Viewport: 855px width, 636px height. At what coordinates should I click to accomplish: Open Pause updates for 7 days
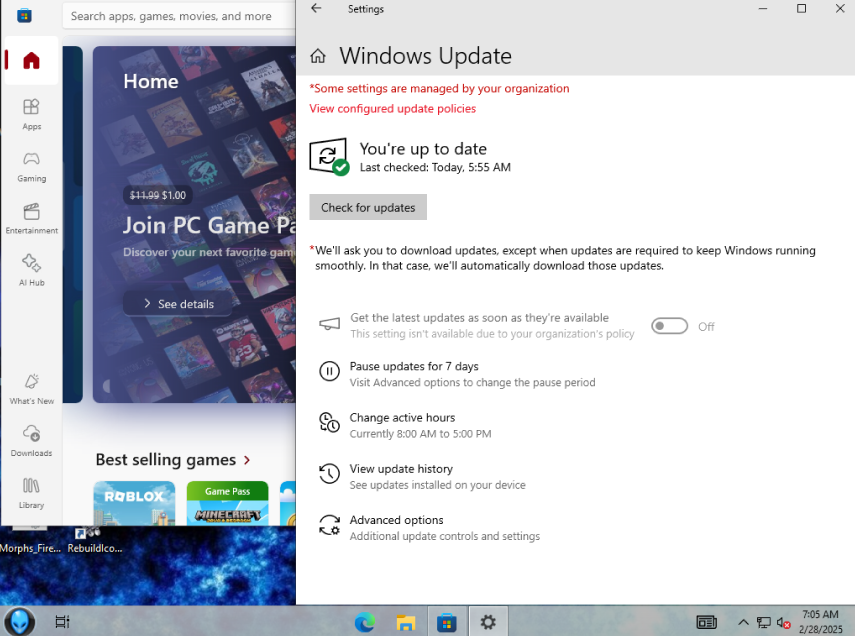coord(414,367)
